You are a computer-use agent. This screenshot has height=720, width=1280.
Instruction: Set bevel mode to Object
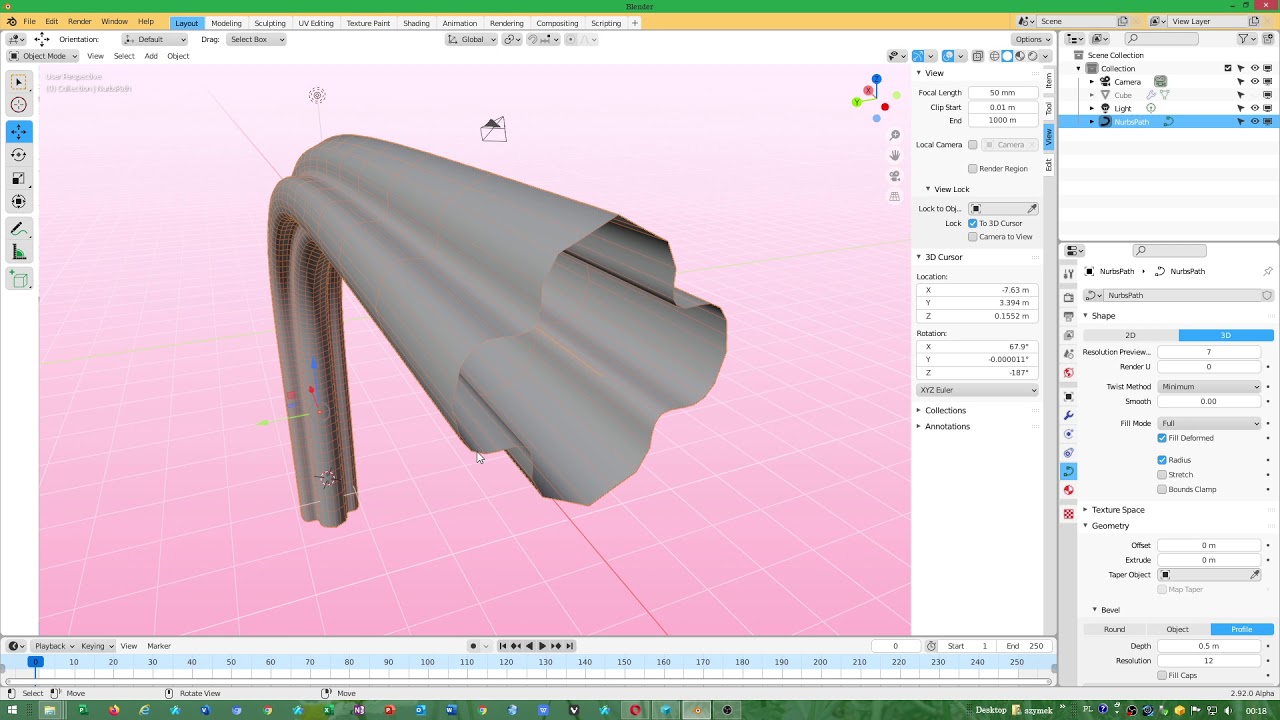coord(1178,630)
